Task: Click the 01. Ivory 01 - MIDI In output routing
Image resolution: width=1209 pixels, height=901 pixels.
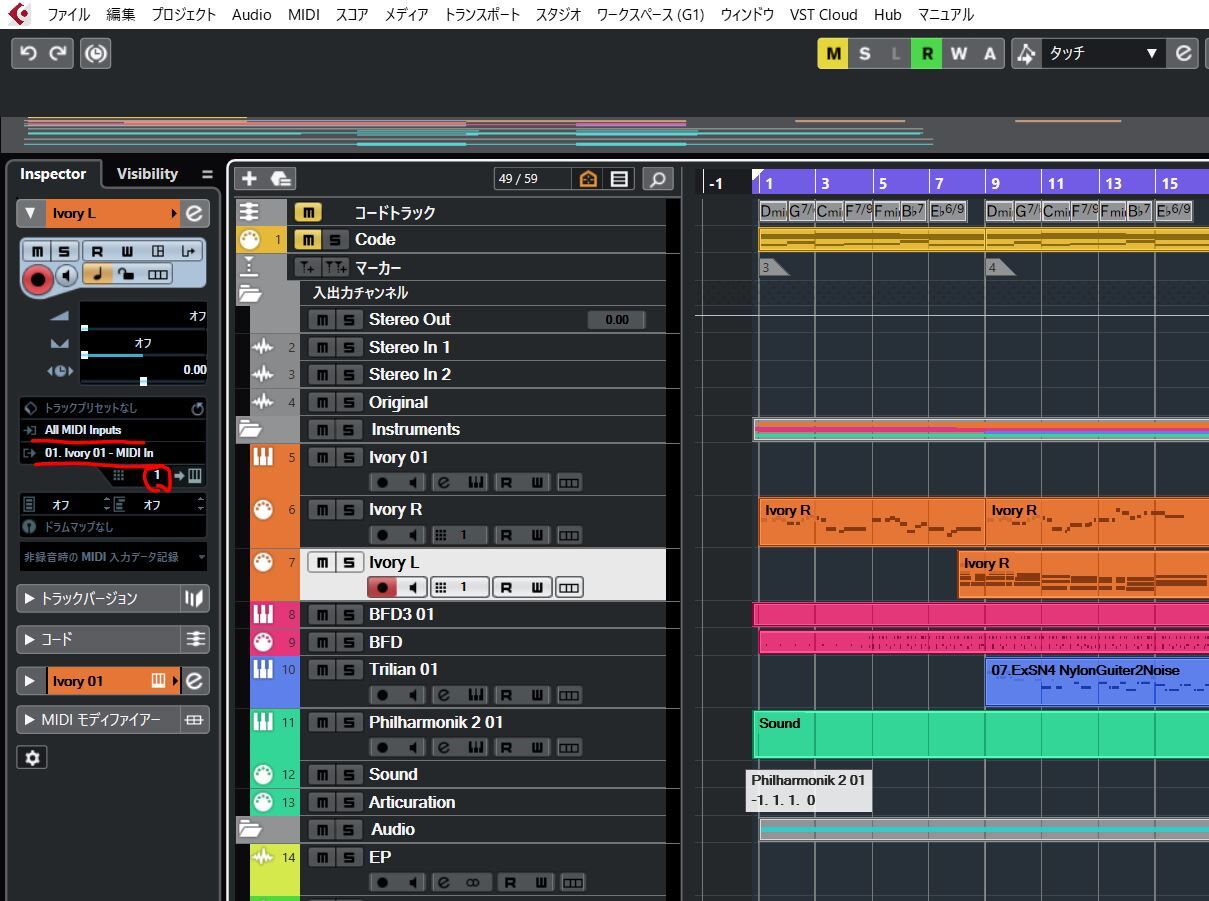Action: pos(113,453)
